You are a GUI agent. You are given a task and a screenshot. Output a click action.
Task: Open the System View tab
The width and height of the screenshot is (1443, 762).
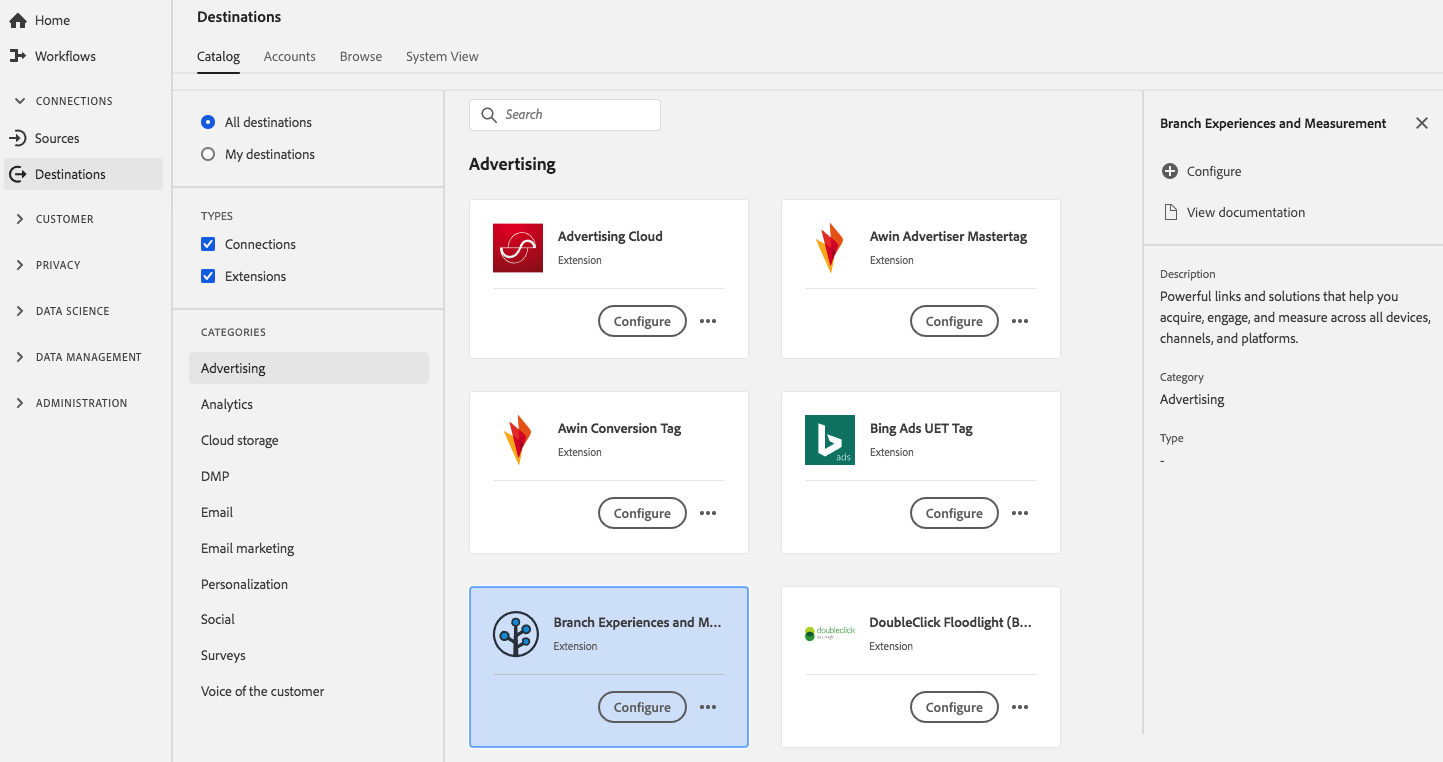(442, 56)
